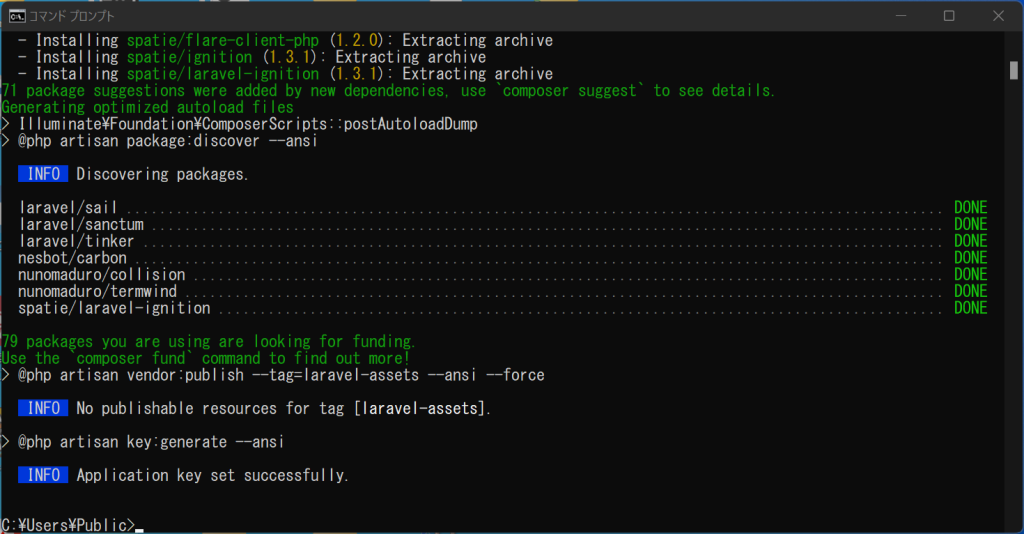Click the spatie/flare-client-php package name

[223, 40]
